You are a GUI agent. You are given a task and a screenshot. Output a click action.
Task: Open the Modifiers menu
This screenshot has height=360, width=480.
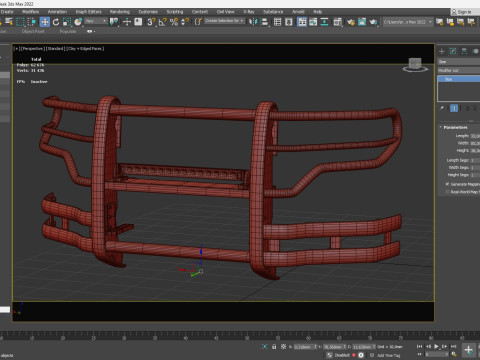pyautogui.click(x=31, y=12)
